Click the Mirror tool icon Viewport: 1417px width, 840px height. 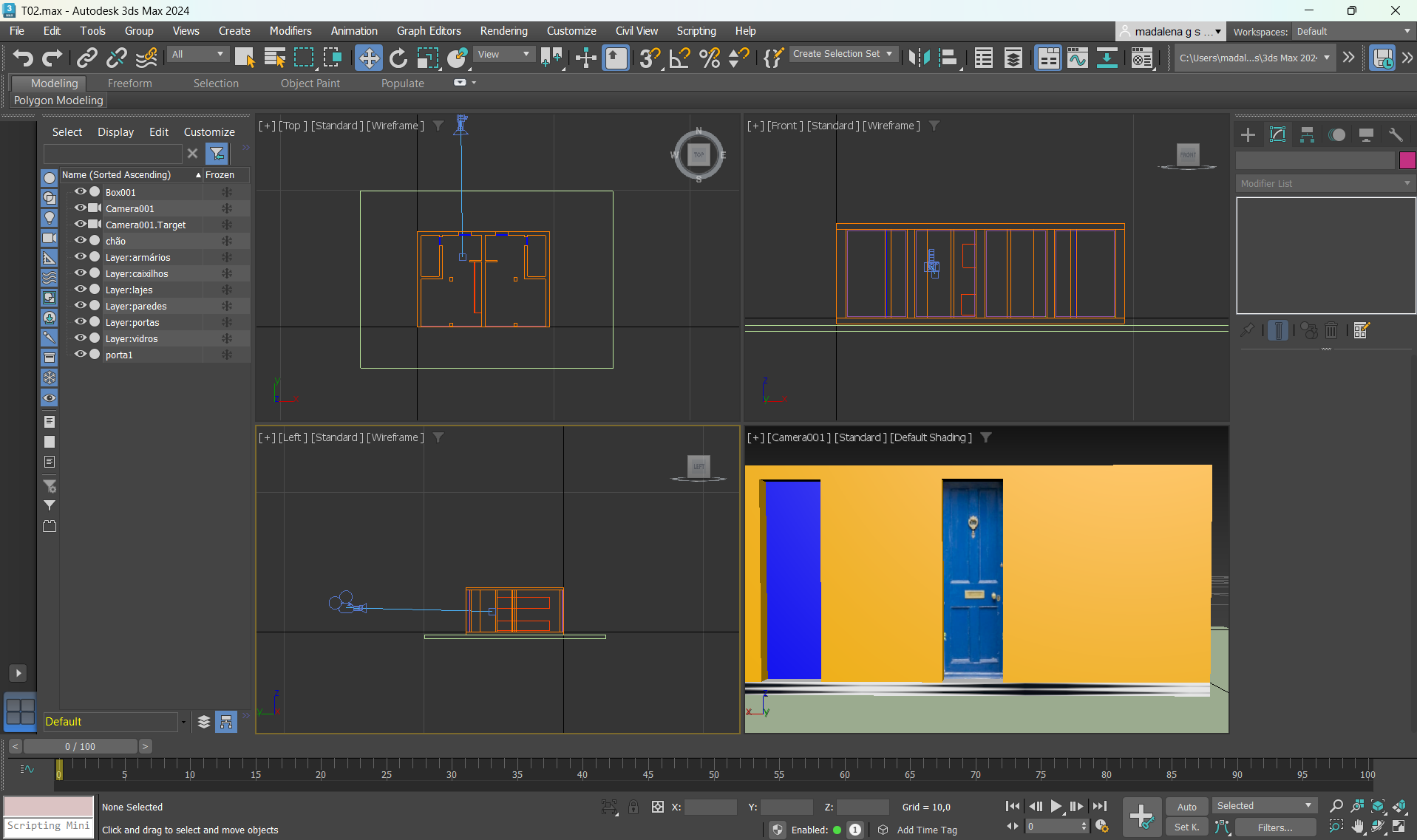(x=919, y=58)
